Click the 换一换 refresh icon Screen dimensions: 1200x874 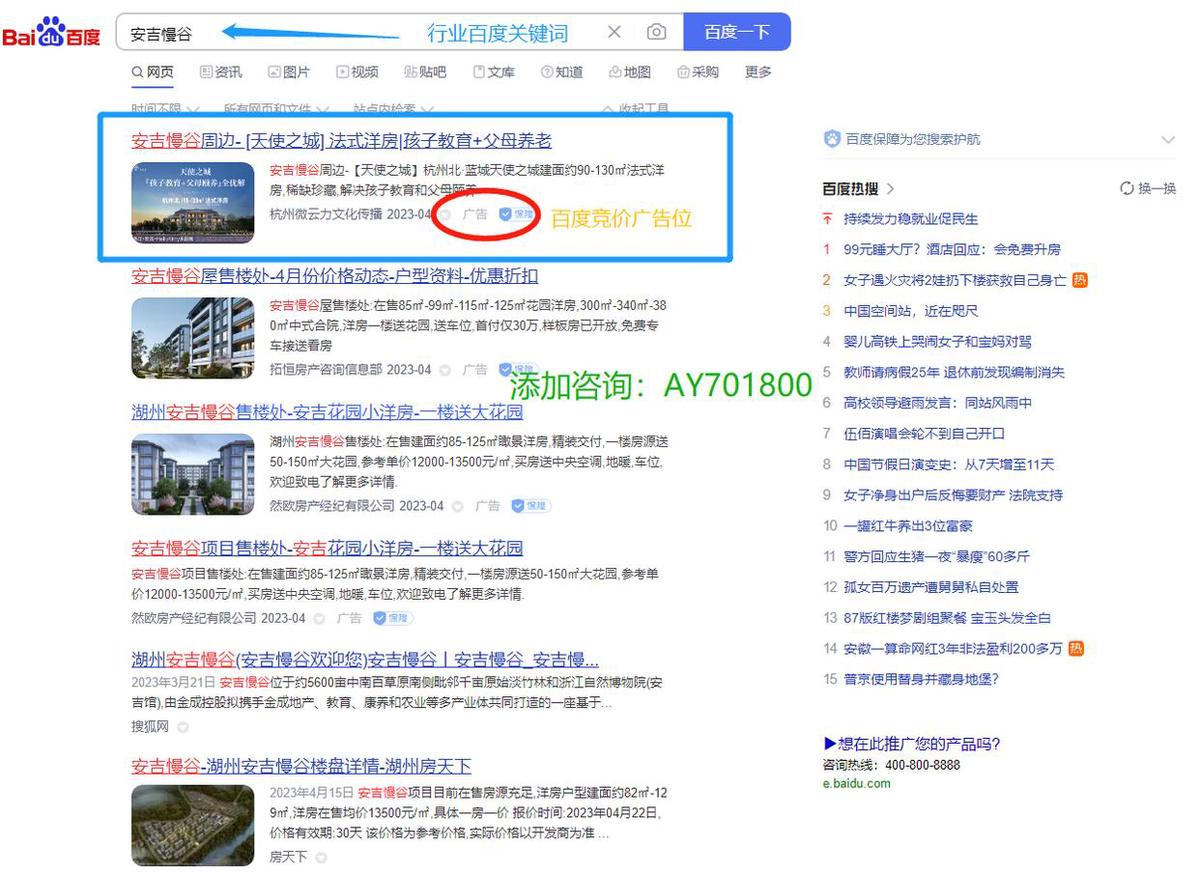[x=1127, y=188]
